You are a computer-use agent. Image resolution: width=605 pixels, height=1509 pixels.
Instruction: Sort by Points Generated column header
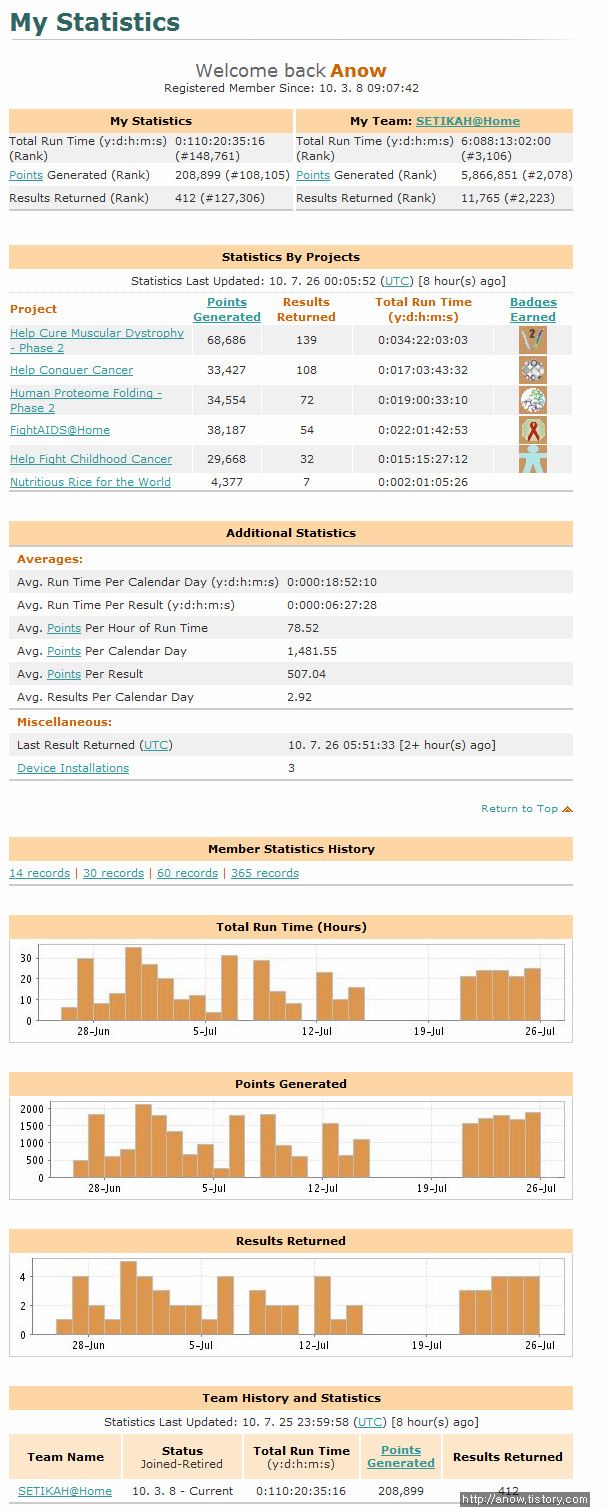(227, 309)
